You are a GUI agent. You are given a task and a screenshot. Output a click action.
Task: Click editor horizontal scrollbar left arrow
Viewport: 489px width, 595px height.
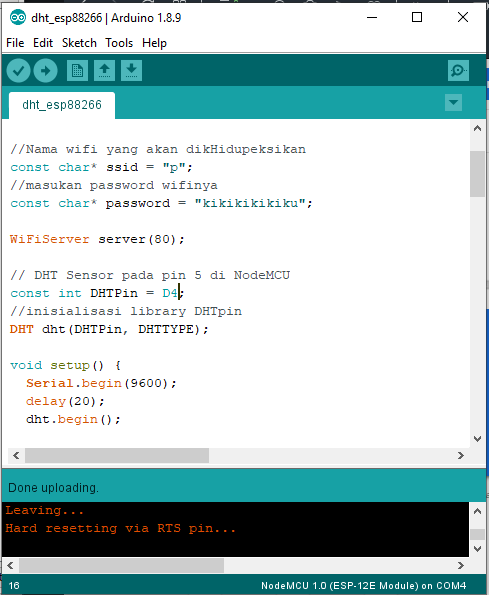tap(16, 455)
